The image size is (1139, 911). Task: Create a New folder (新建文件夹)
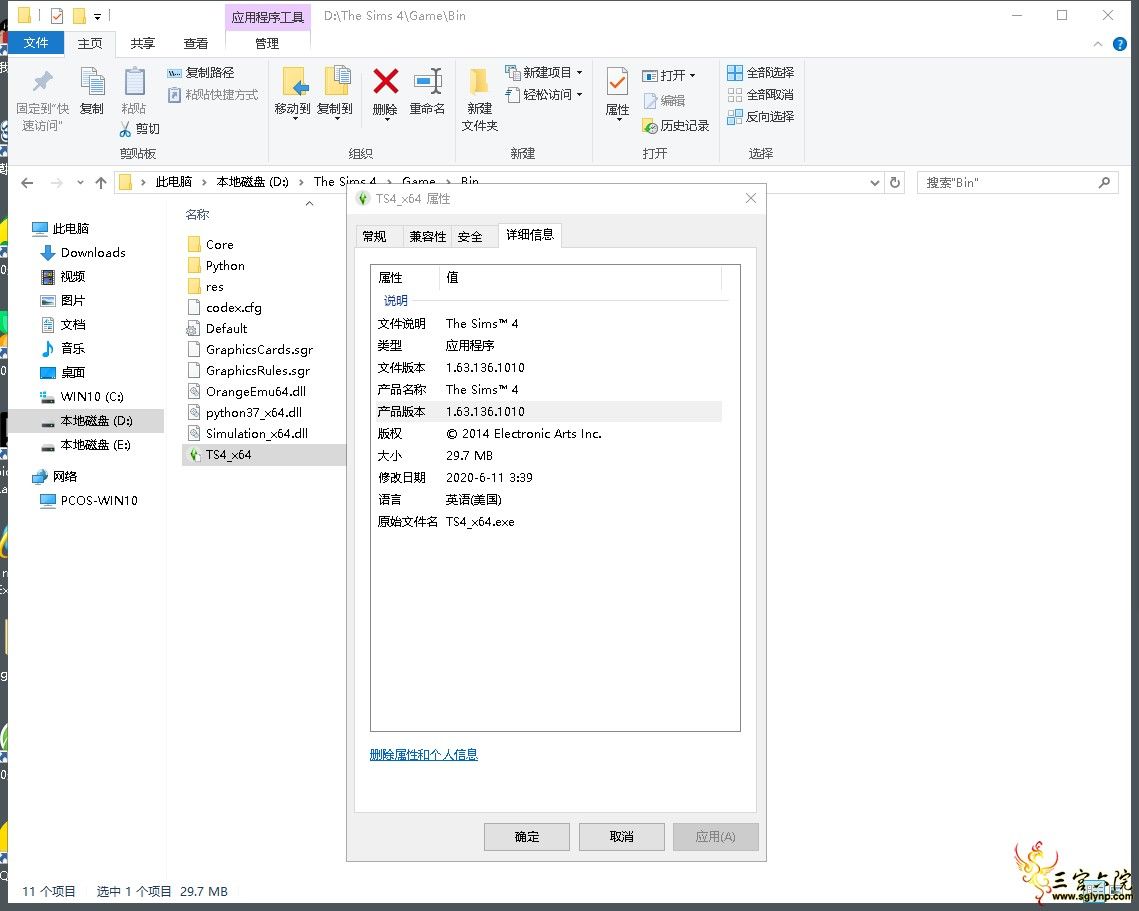click(479, 100)
